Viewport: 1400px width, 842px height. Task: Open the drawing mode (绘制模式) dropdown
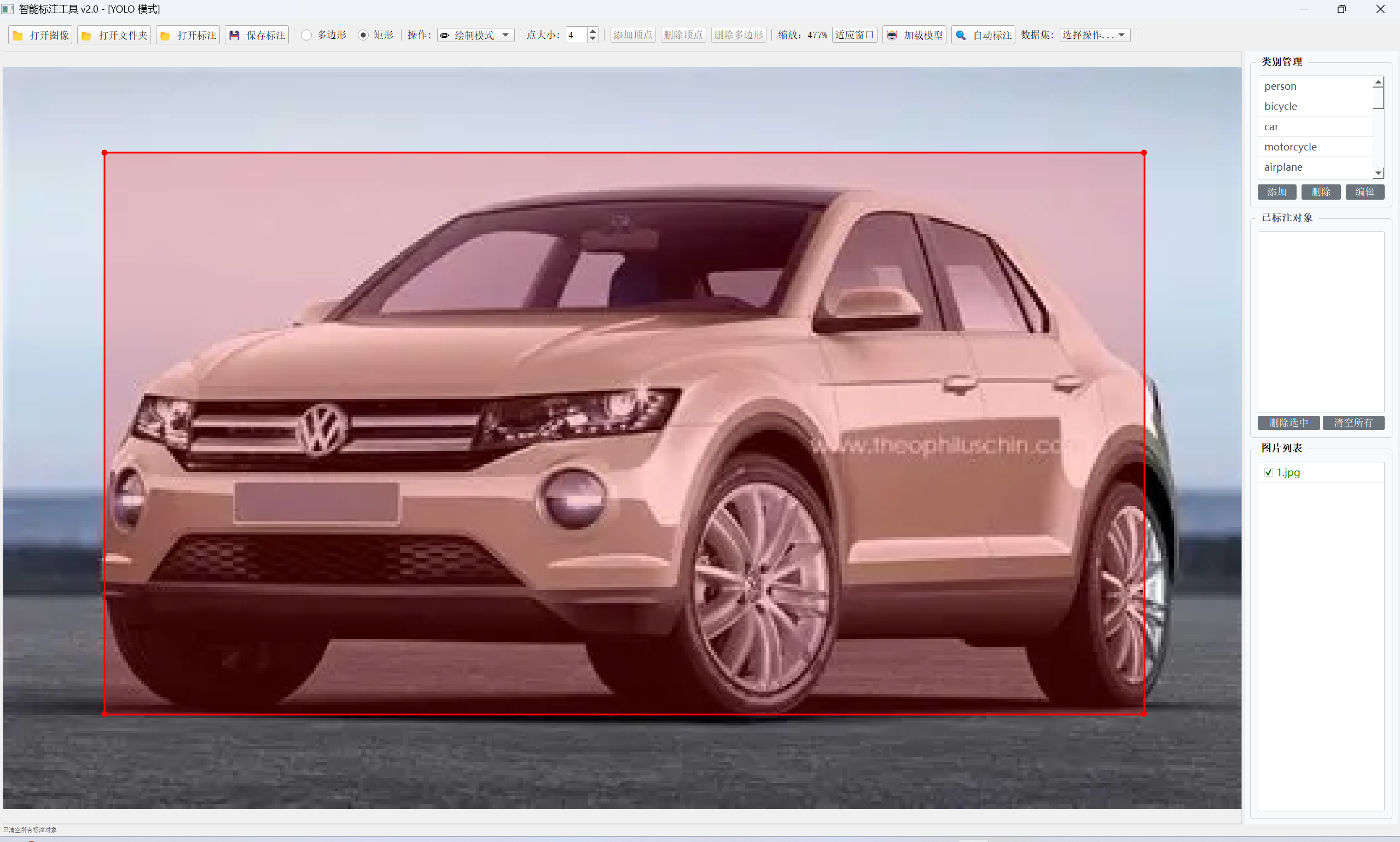pos(476,35)
